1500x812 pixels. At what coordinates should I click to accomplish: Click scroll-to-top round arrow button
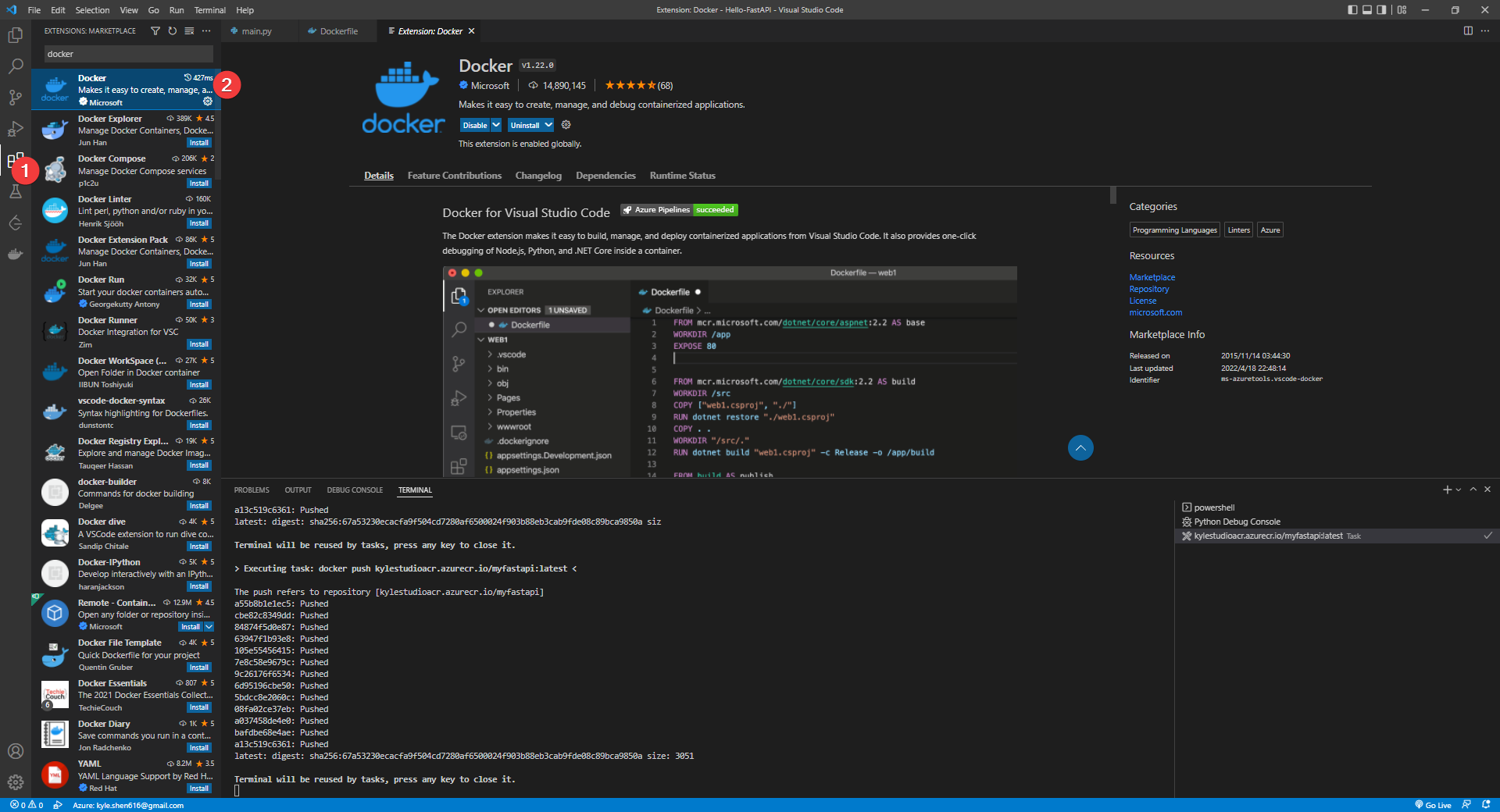click(x=1080, y=447)
